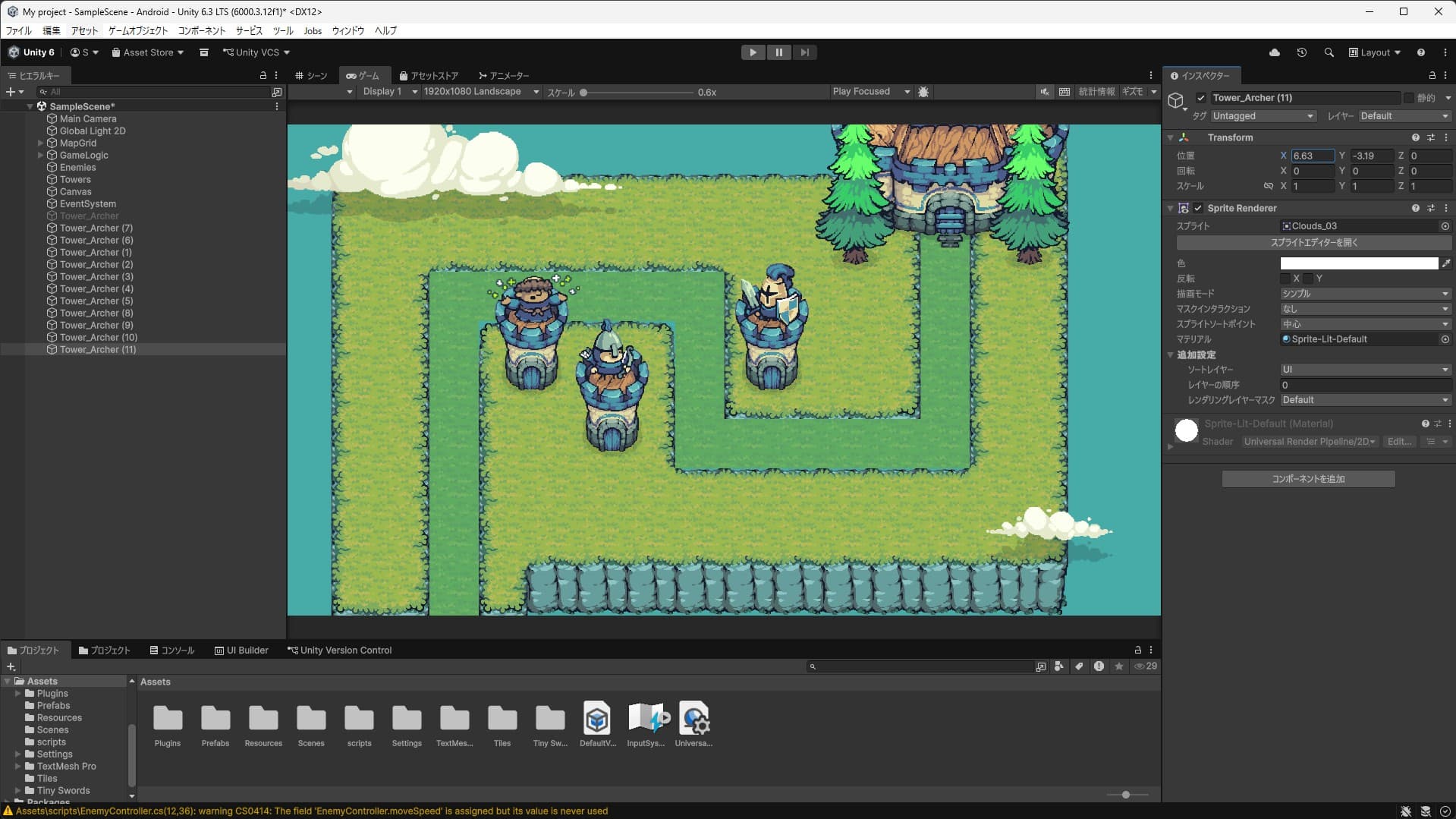Click the Pause button in the toolbar

tap(778, 52)
